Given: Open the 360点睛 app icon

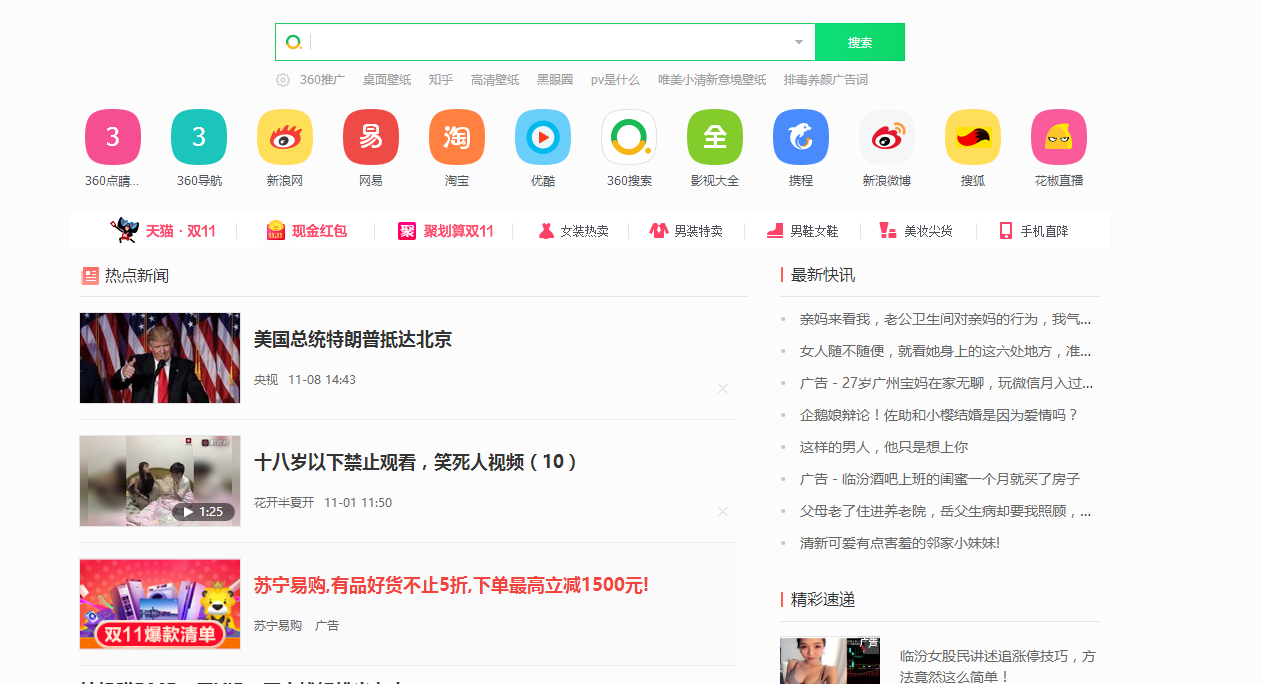Looking at the screenshot, I should [112, 137].
